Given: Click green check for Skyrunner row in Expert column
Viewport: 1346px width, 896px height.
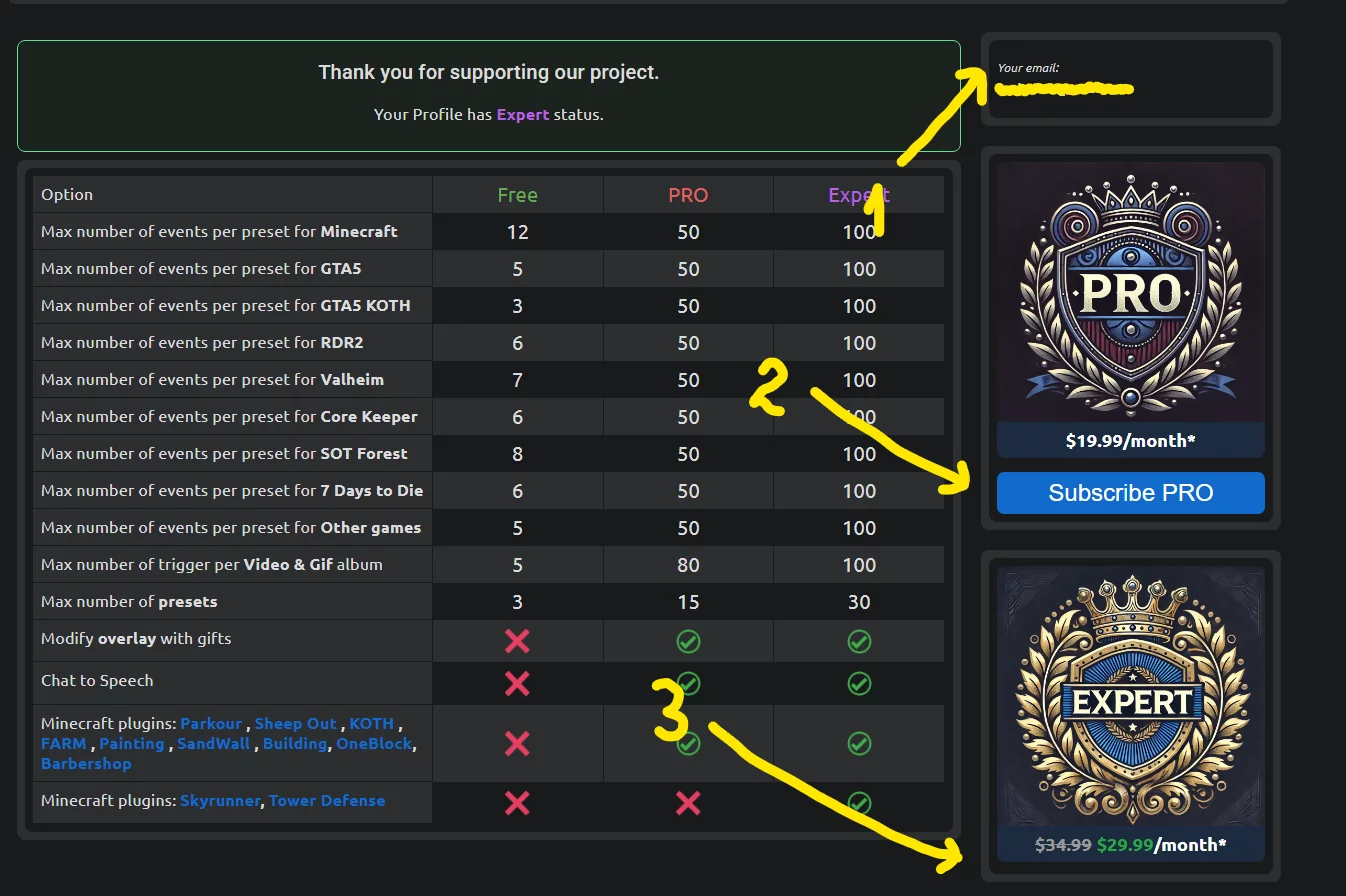Looking at the screenshot, I should [859, 802].
